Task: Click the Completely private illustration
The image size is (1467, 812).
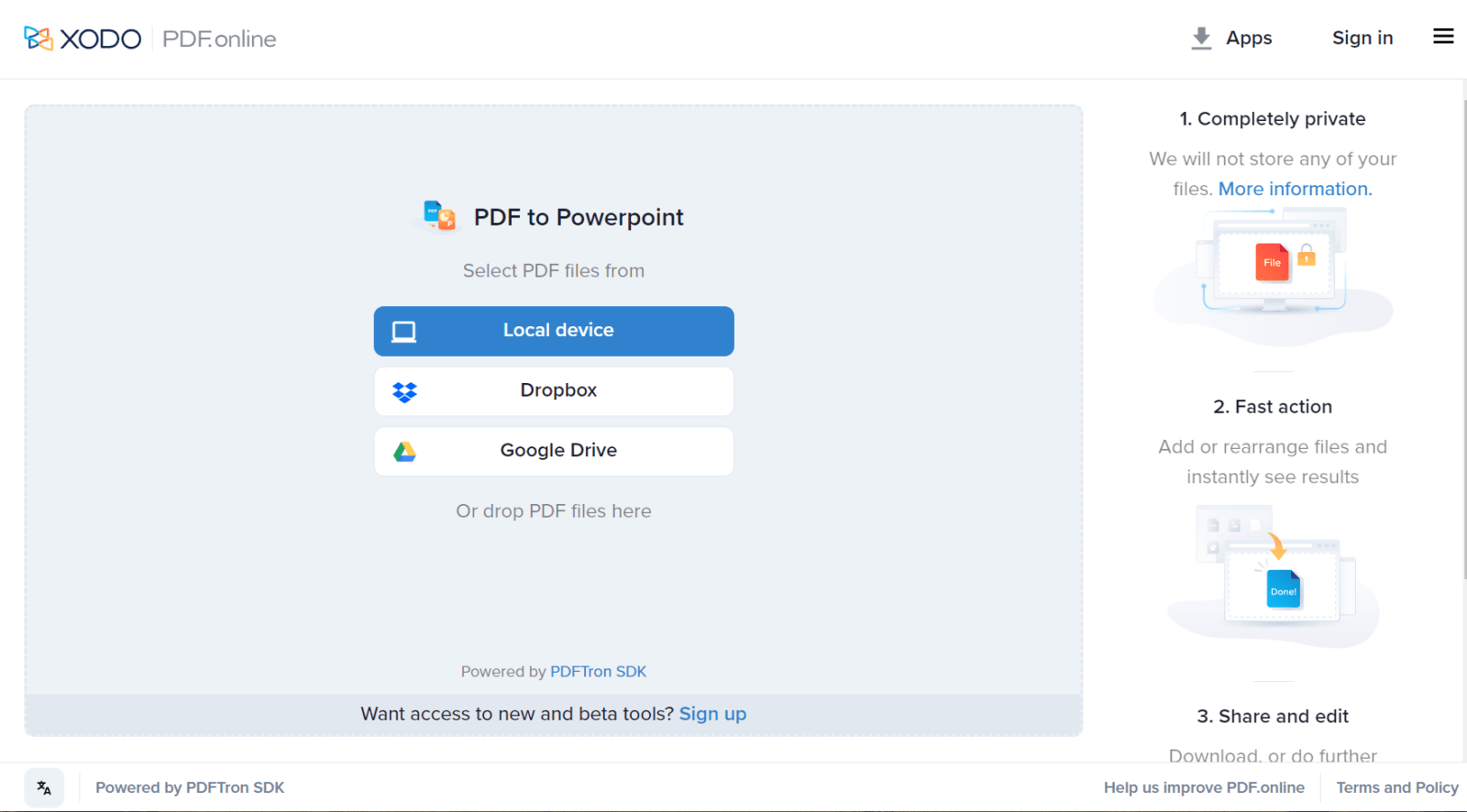Action: tap(1273, 276)
